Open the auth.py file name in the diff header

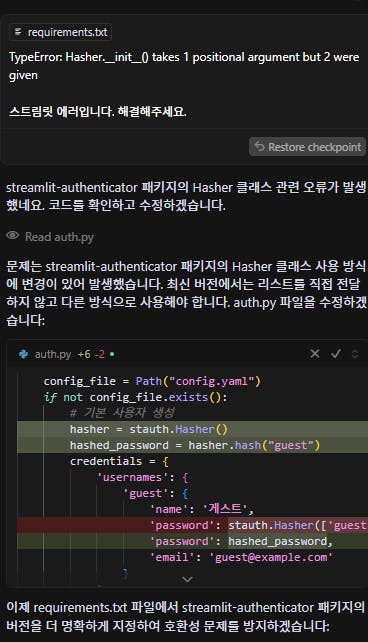coord(53,354)
